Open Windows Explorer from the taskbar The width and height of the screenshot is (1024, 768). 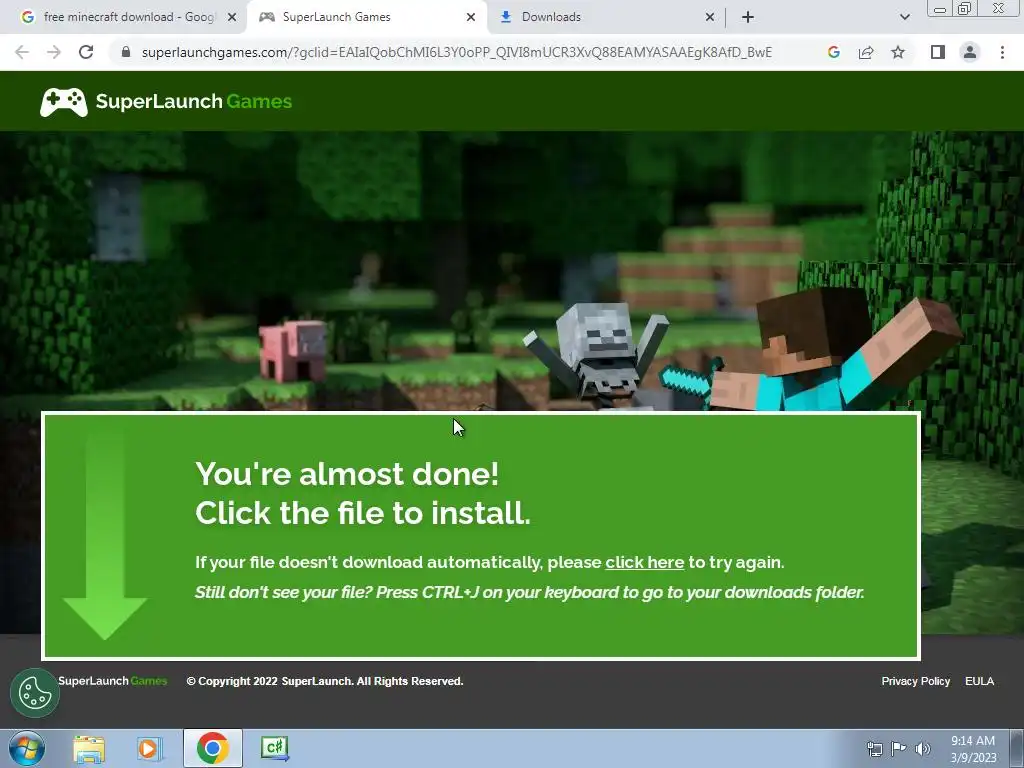tap(89, 749)
